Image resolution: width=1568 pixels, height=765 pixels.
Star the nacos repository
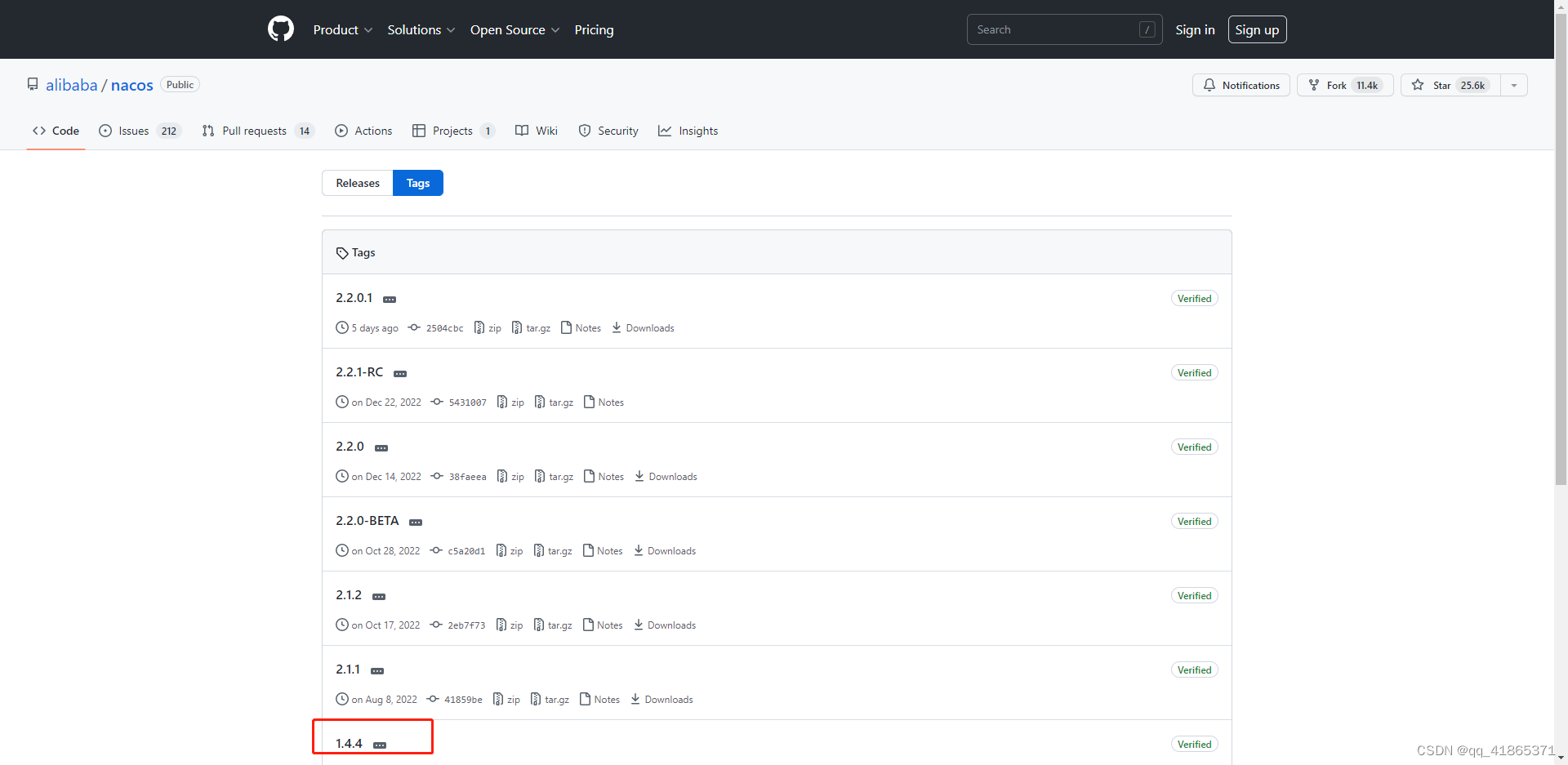point(1450,85)
